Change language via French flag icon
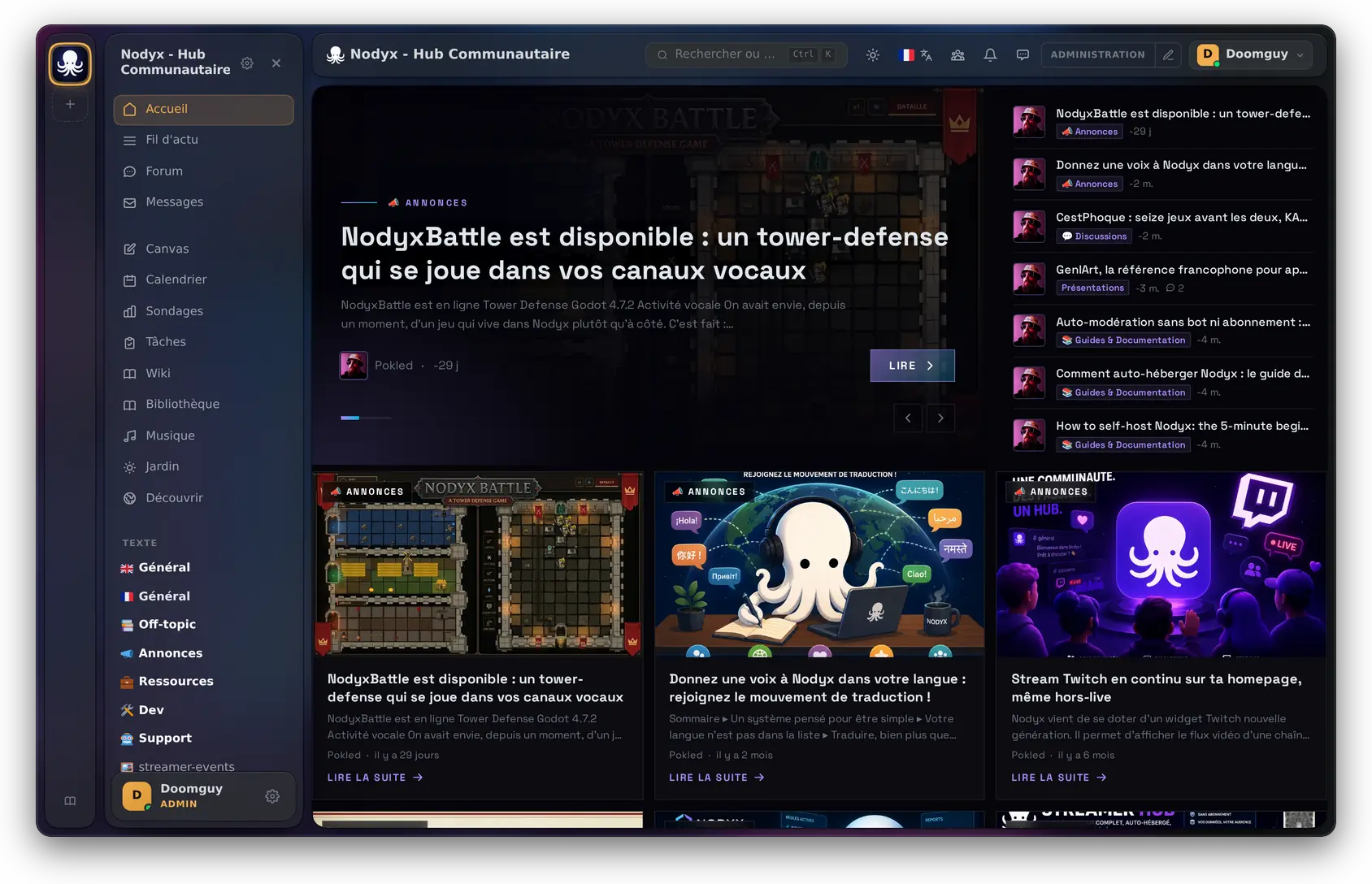1372x884 pixels. pyautogui.click(x=915, y=54)
